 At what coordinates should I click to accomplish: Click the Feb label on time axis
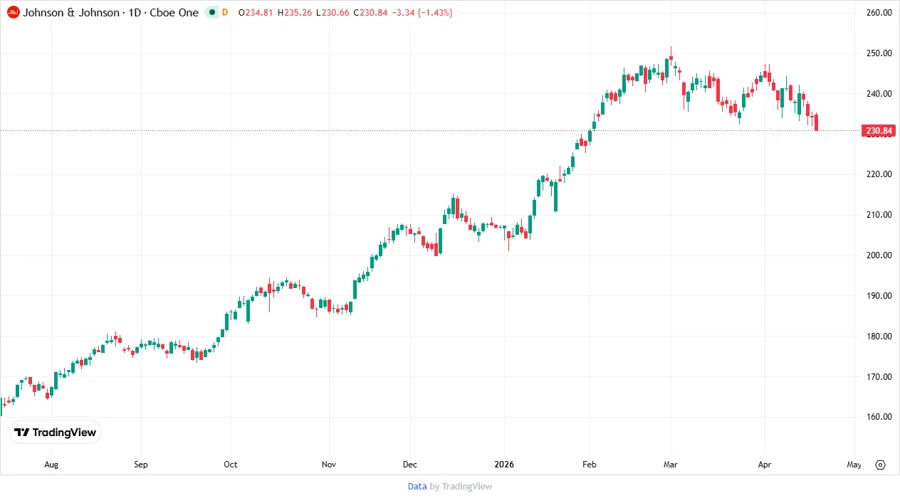[x=589, y=464]
